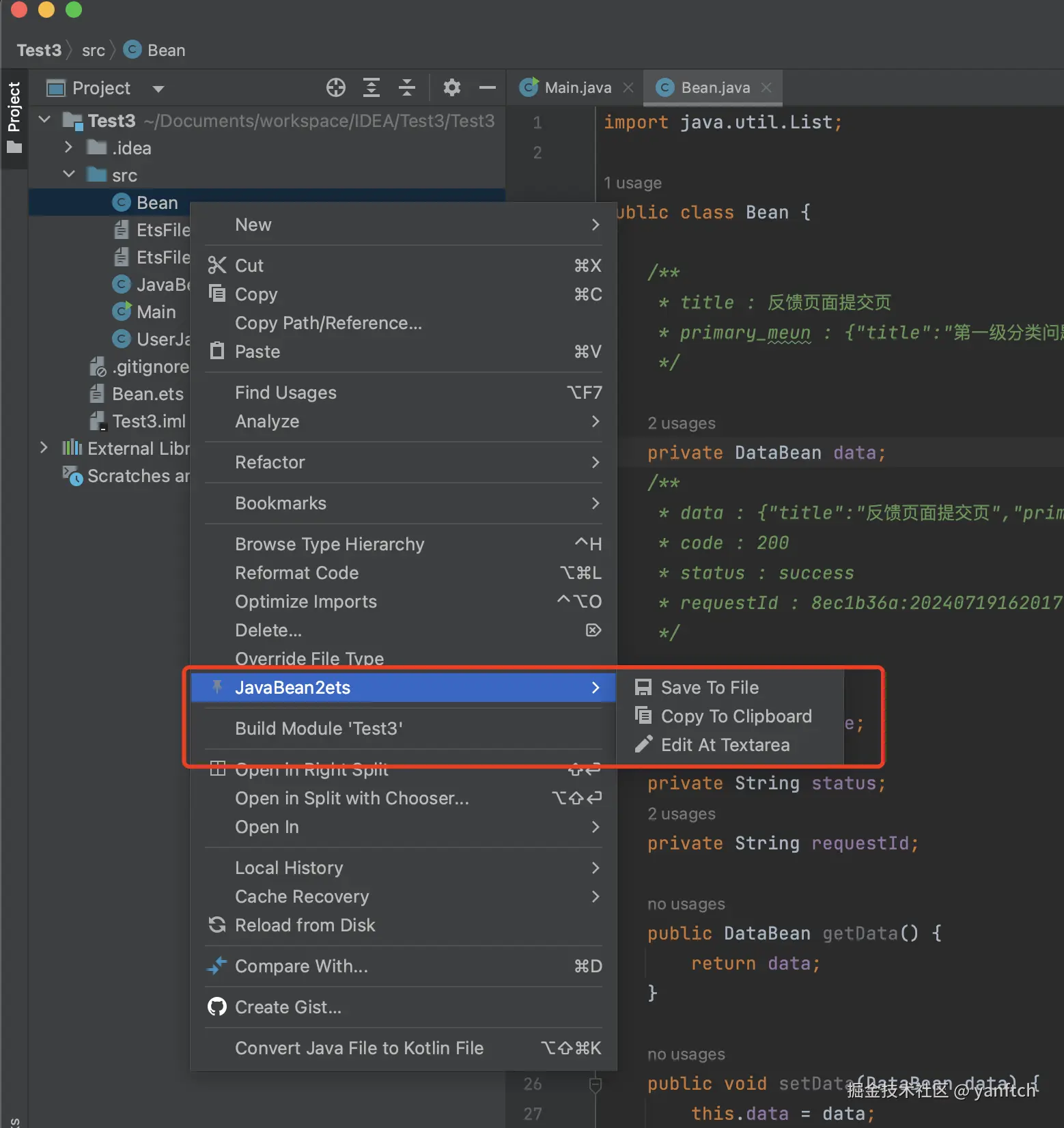Close the Bean.java editor tab

[x=766, y=87]
